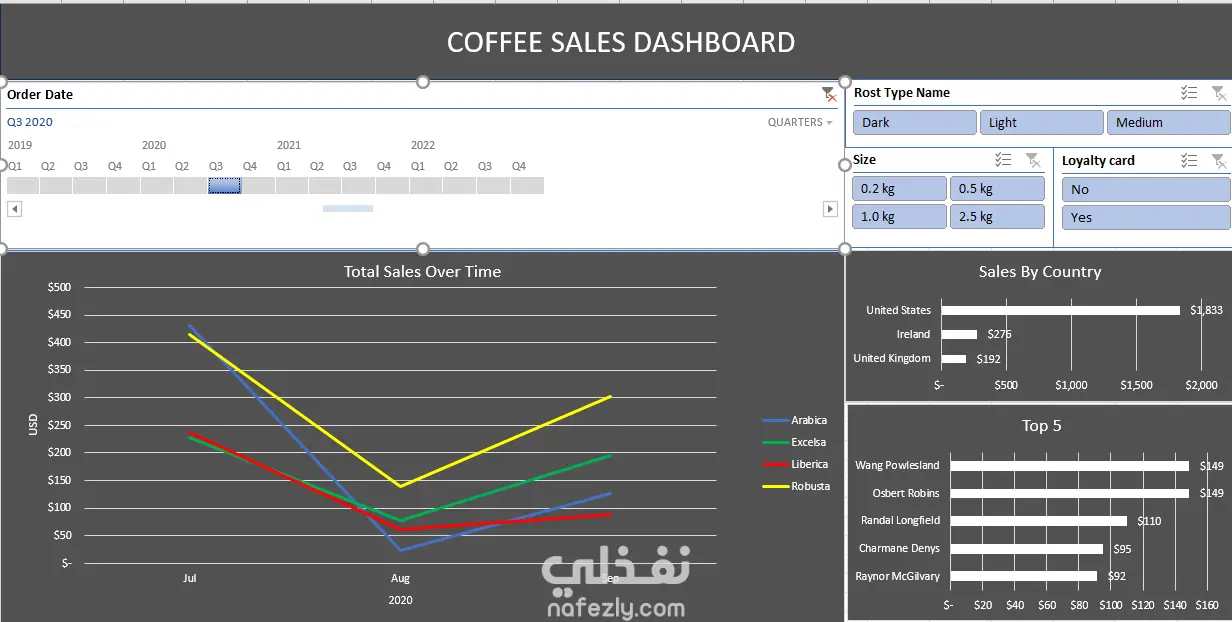The width and height of the screenshot is (1232, 622).
Task: Select the Total Sales Over Time chart title
Action: tap(422, 271)
